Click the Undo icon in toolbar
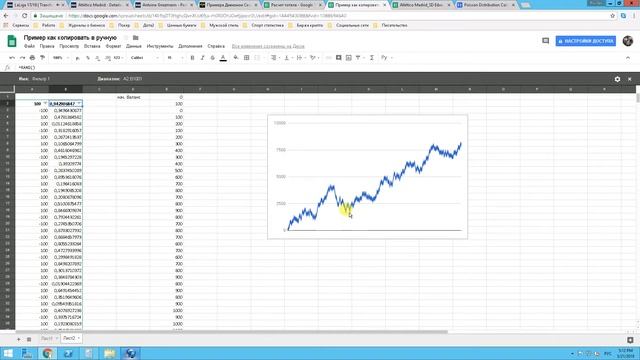The height and width of the screenshot is (360, 640). click(x=12, y=58)
